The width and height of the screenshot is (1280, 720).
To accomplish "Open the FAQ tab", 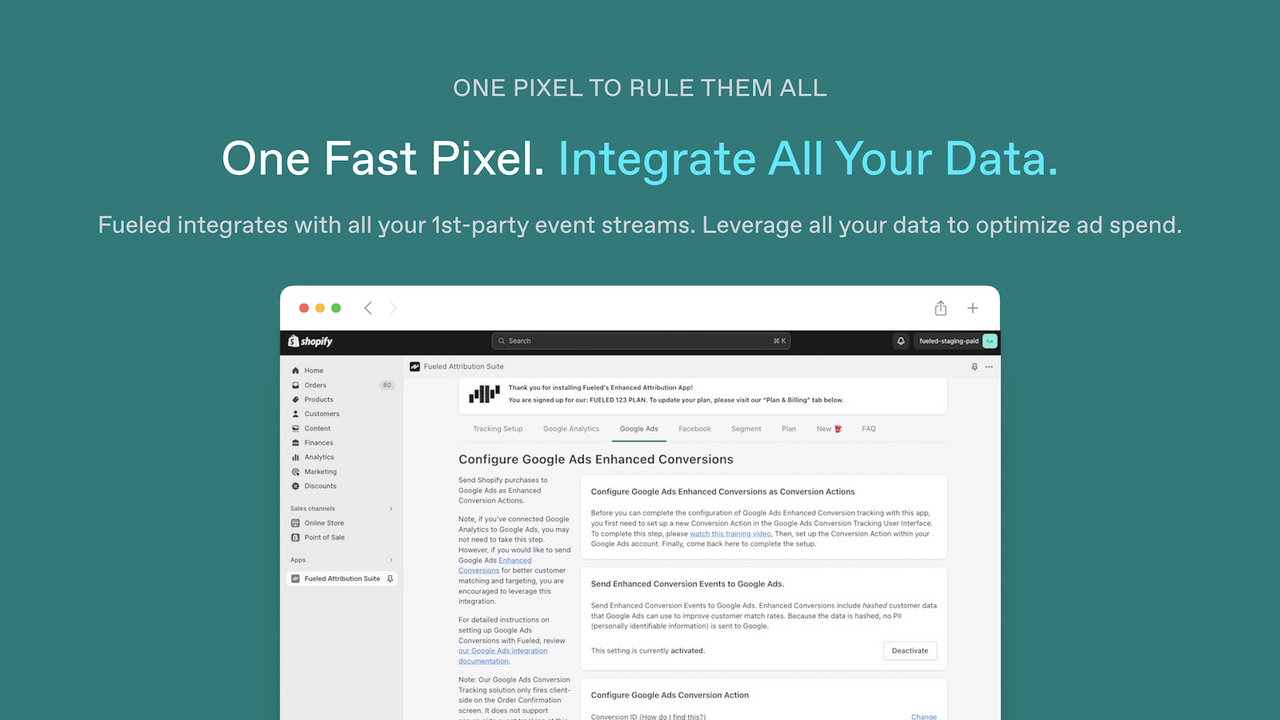I will (869, 429).
